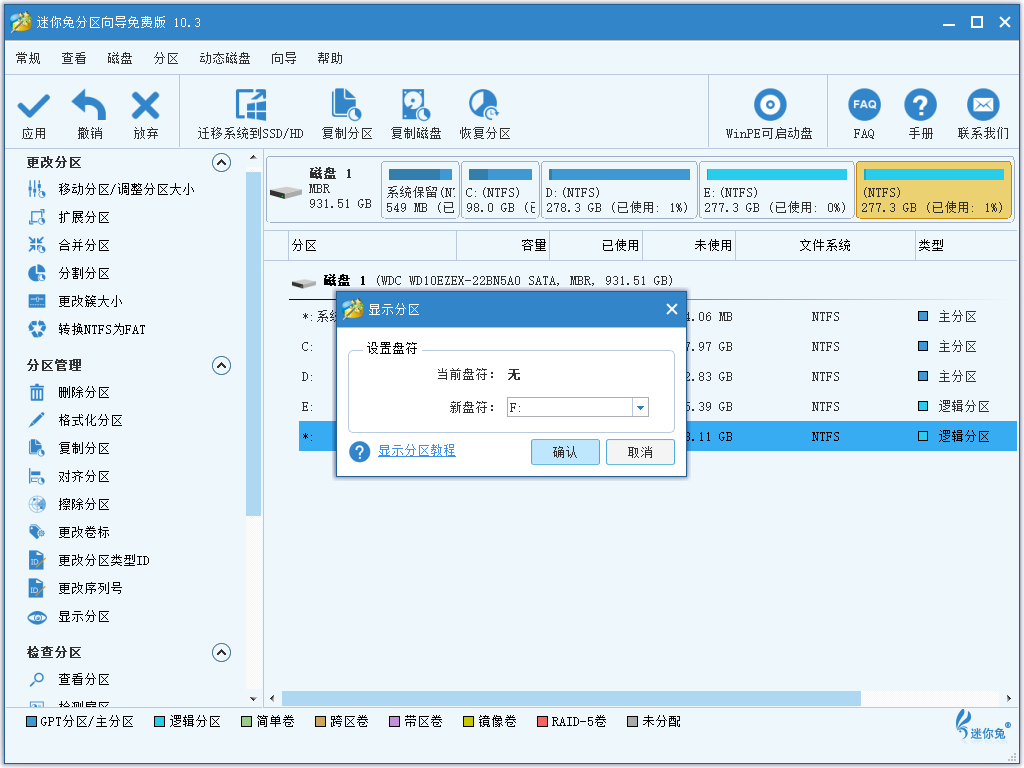Select the C: 98.0 GB partition block
The height and width of the screenshot is (768, 1024).
(500, 190)
